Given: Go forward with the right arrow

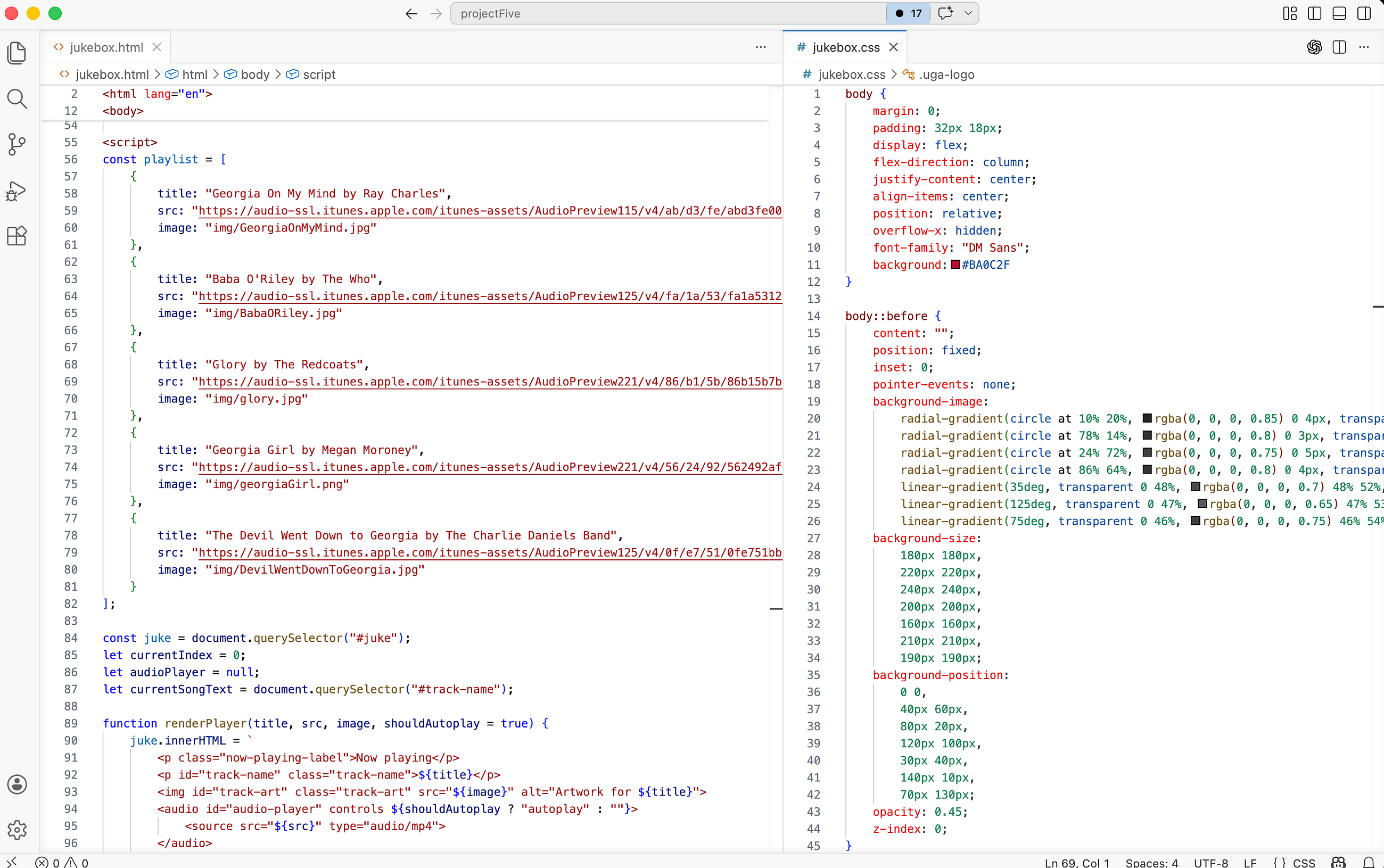Looking at the screenshot, I should tap(436, 13).
